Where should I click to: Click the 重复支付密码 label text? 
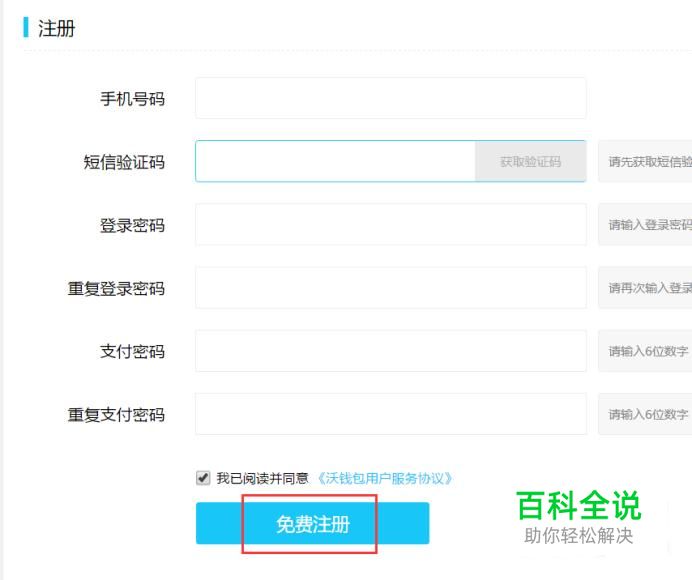coord(116,415)
